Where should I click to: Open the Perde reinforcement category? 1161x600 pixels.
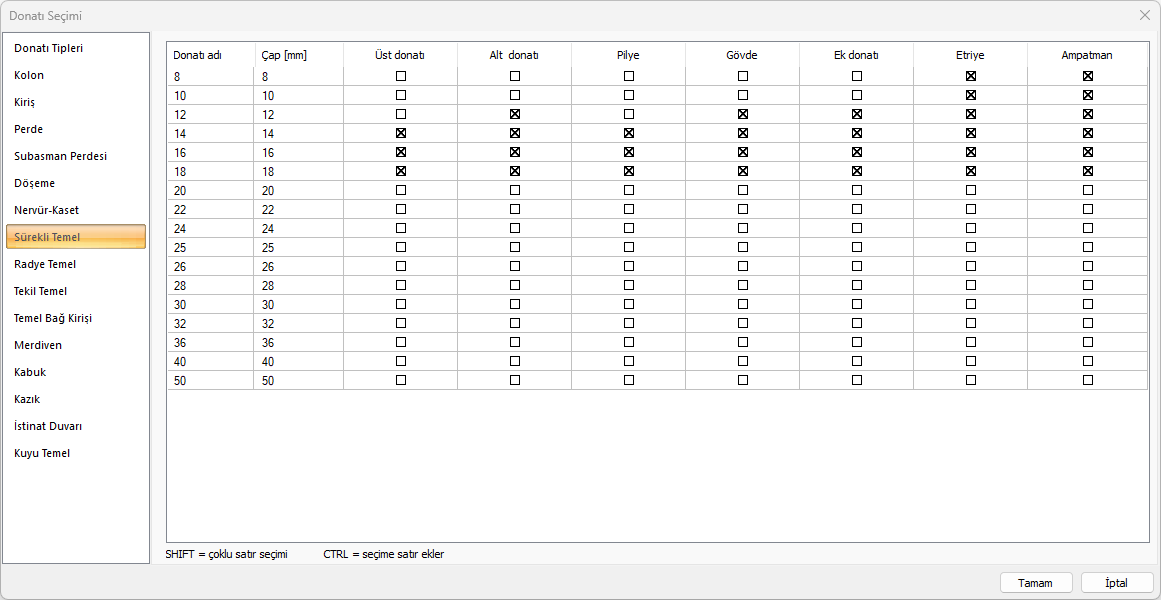pyautogui.click(x=29, y=129)
